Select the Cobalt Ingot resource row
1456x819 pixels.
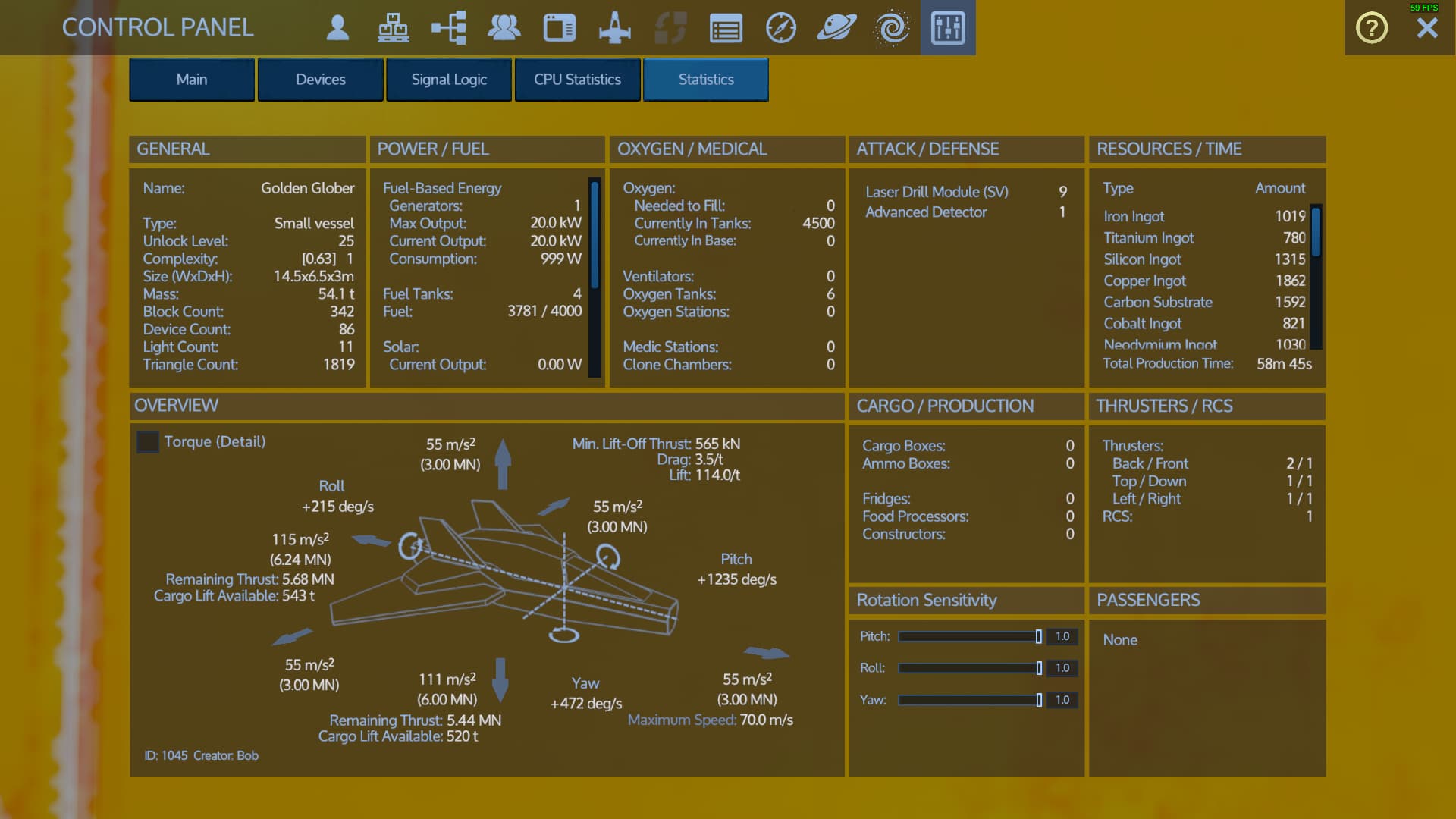[x=1204, y=323]
